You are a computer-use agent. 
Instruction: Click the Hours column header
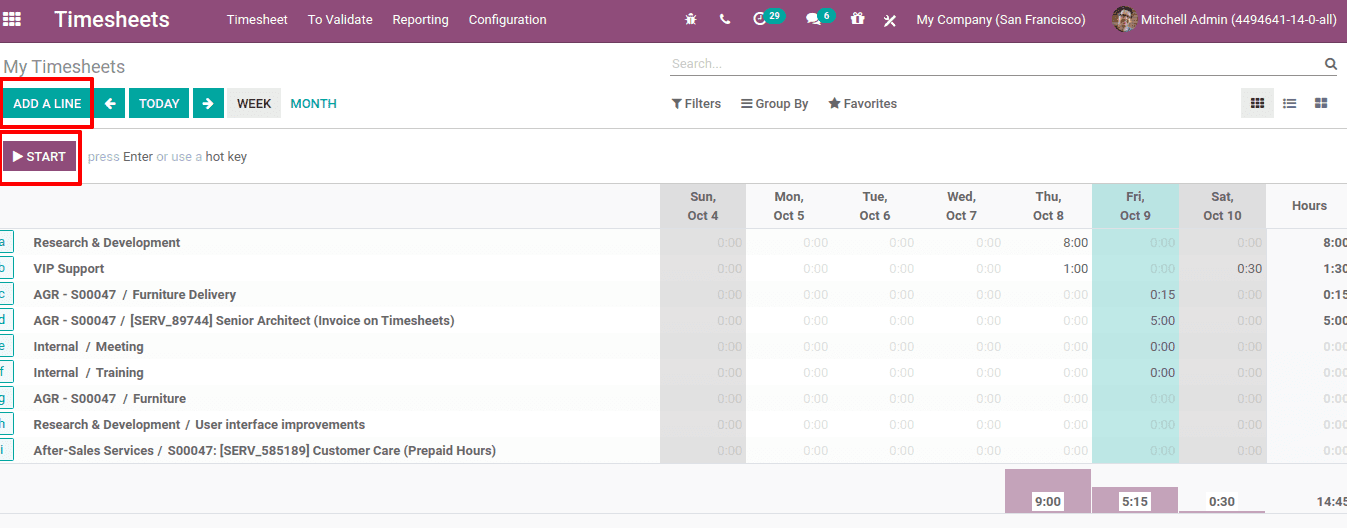[1309, 206]
